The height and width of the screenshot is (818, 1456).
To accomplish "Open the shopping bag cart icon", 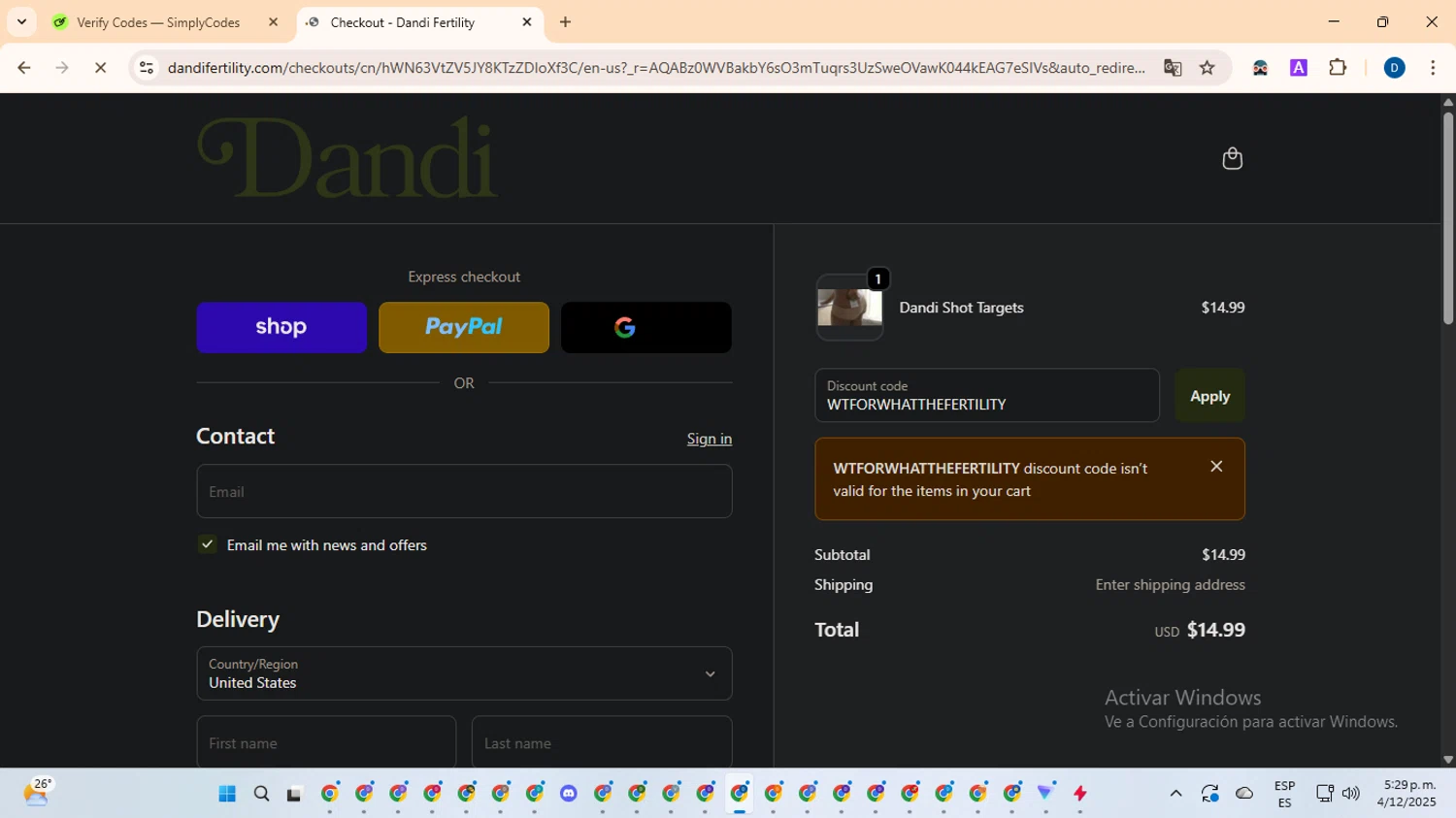I will click(1232, 158).
